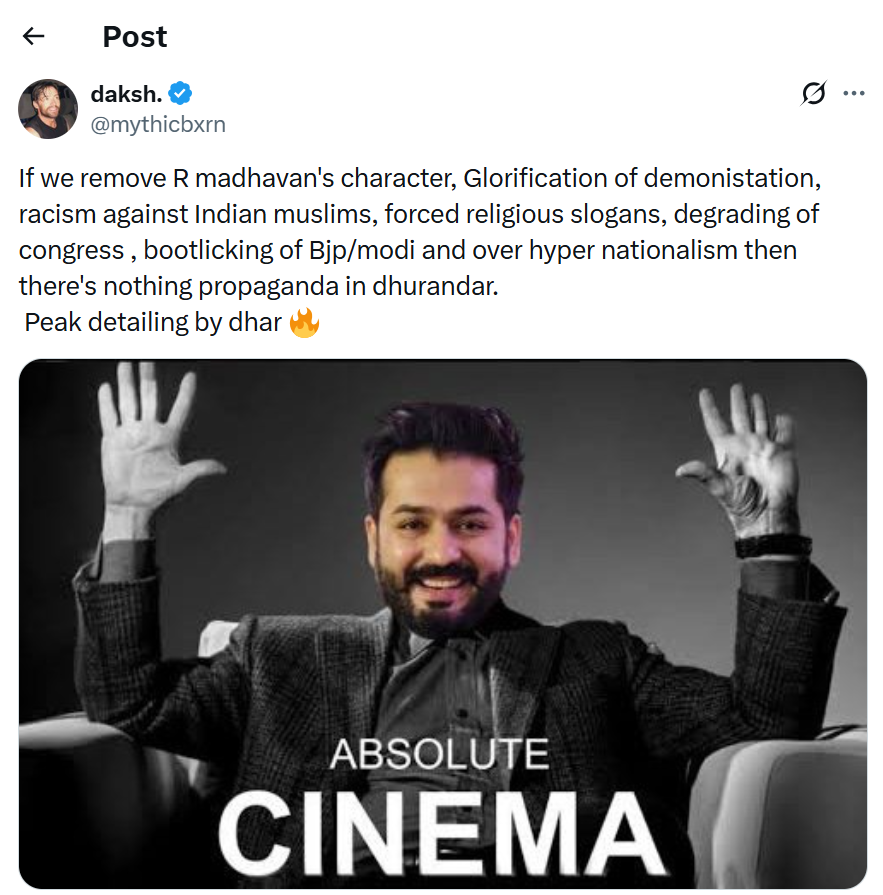Open profile via display name daksh.
Viewport: 883px width, 895px height.
click(x=127, y=94)
